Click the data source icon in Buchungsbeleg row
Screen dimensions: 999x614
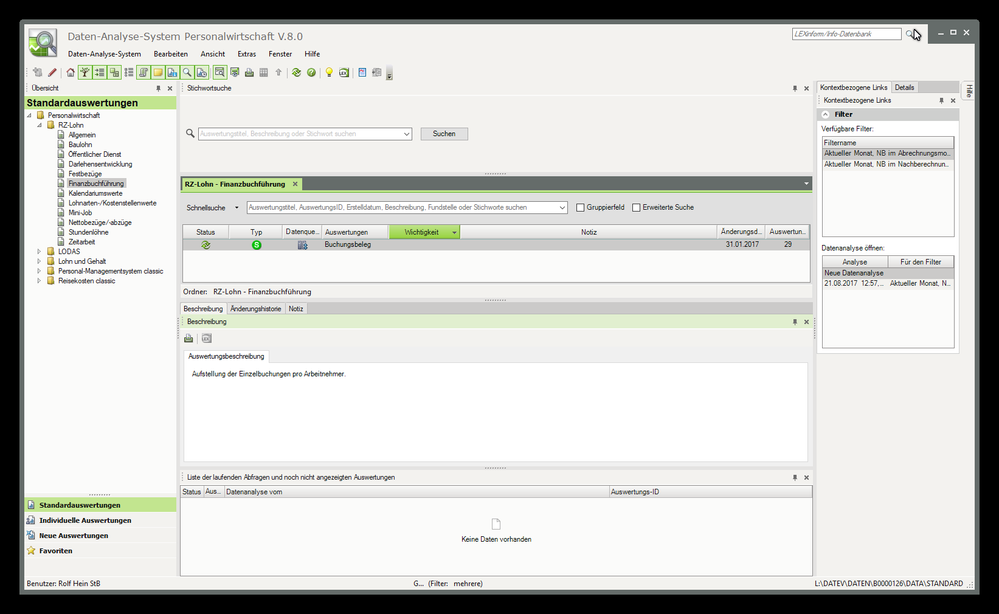[x=303, y=245]
